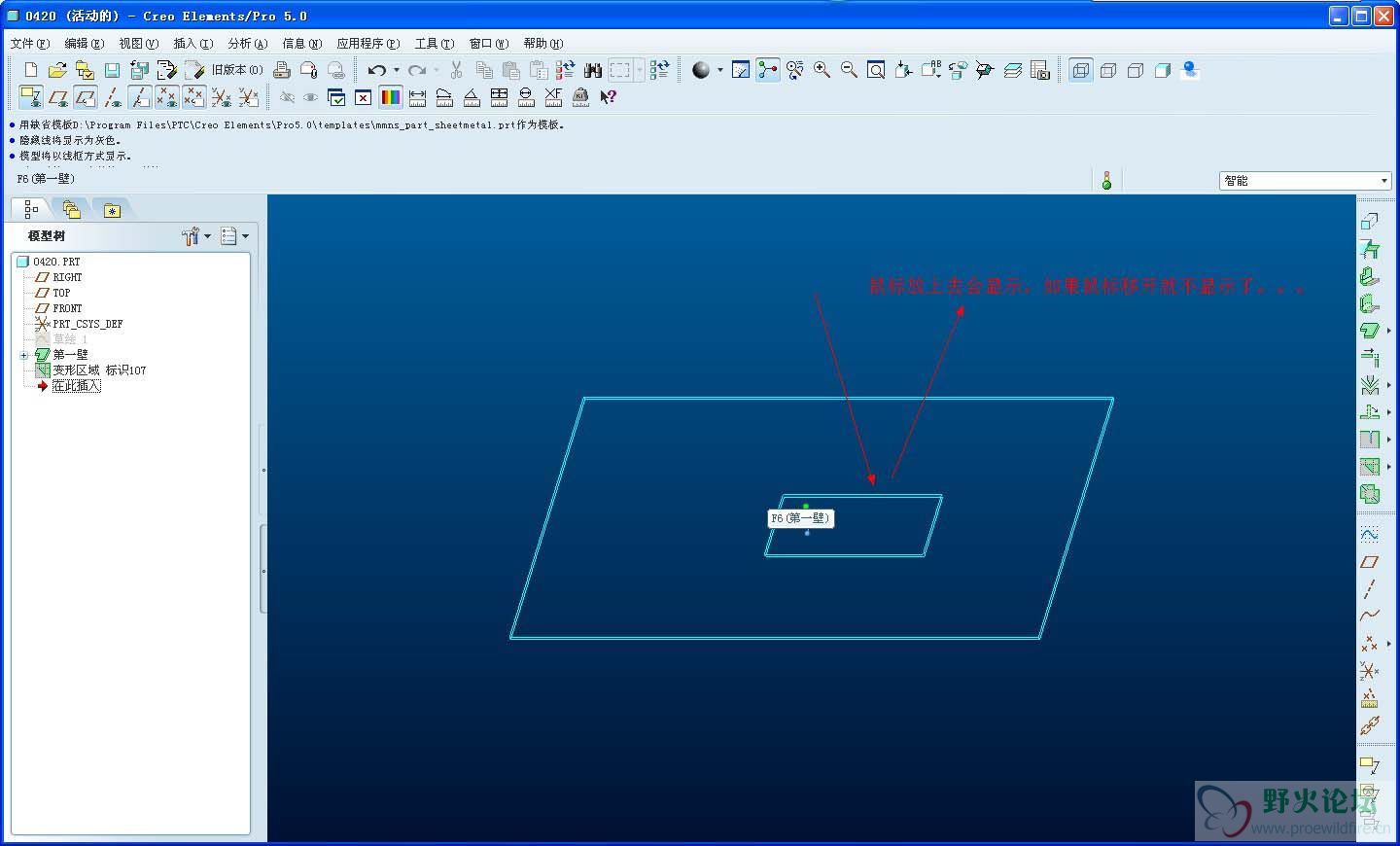Screen dimensions: 1400x846
Task: Click the Zoom Out magnifier icon
Action: pyautogui.click(x=850, y=70)
